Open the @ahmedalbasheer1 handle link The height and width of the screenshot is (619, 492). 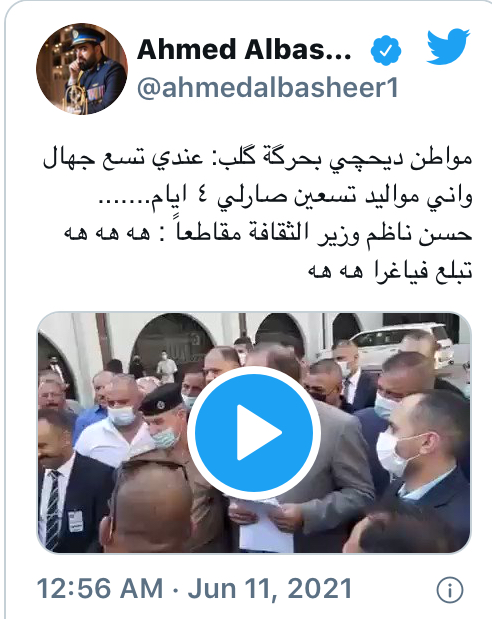coord(267,88)
